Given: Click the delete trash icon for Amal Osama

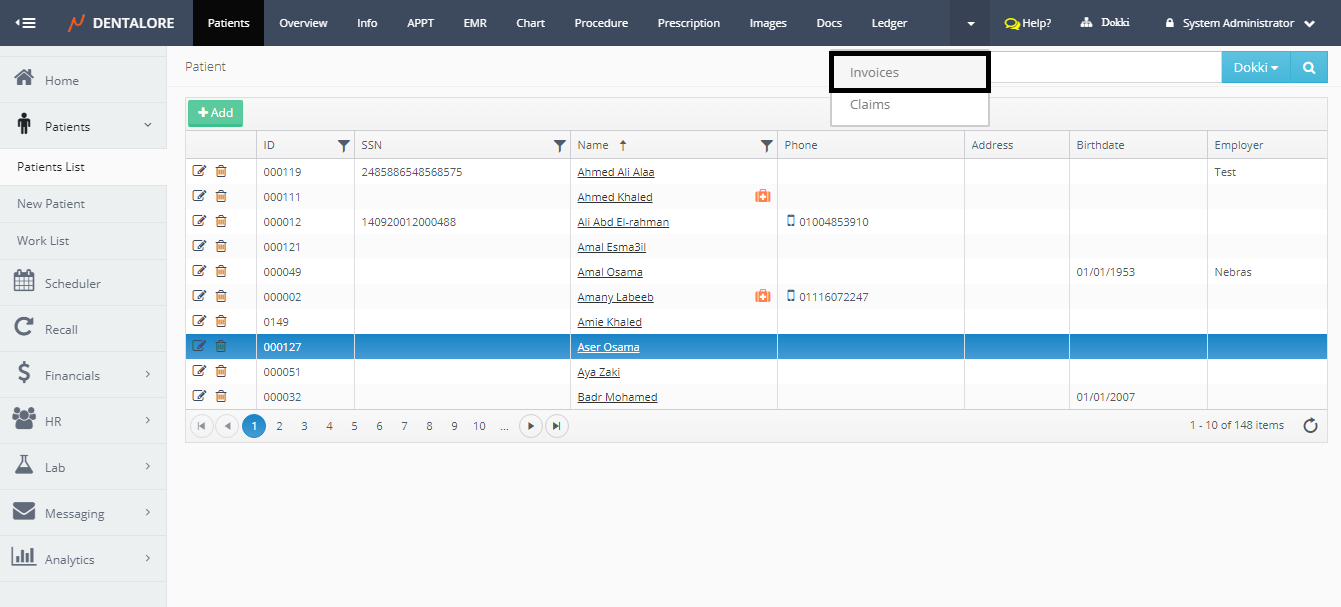Looking at the screenshot, I should coord(221,271).
